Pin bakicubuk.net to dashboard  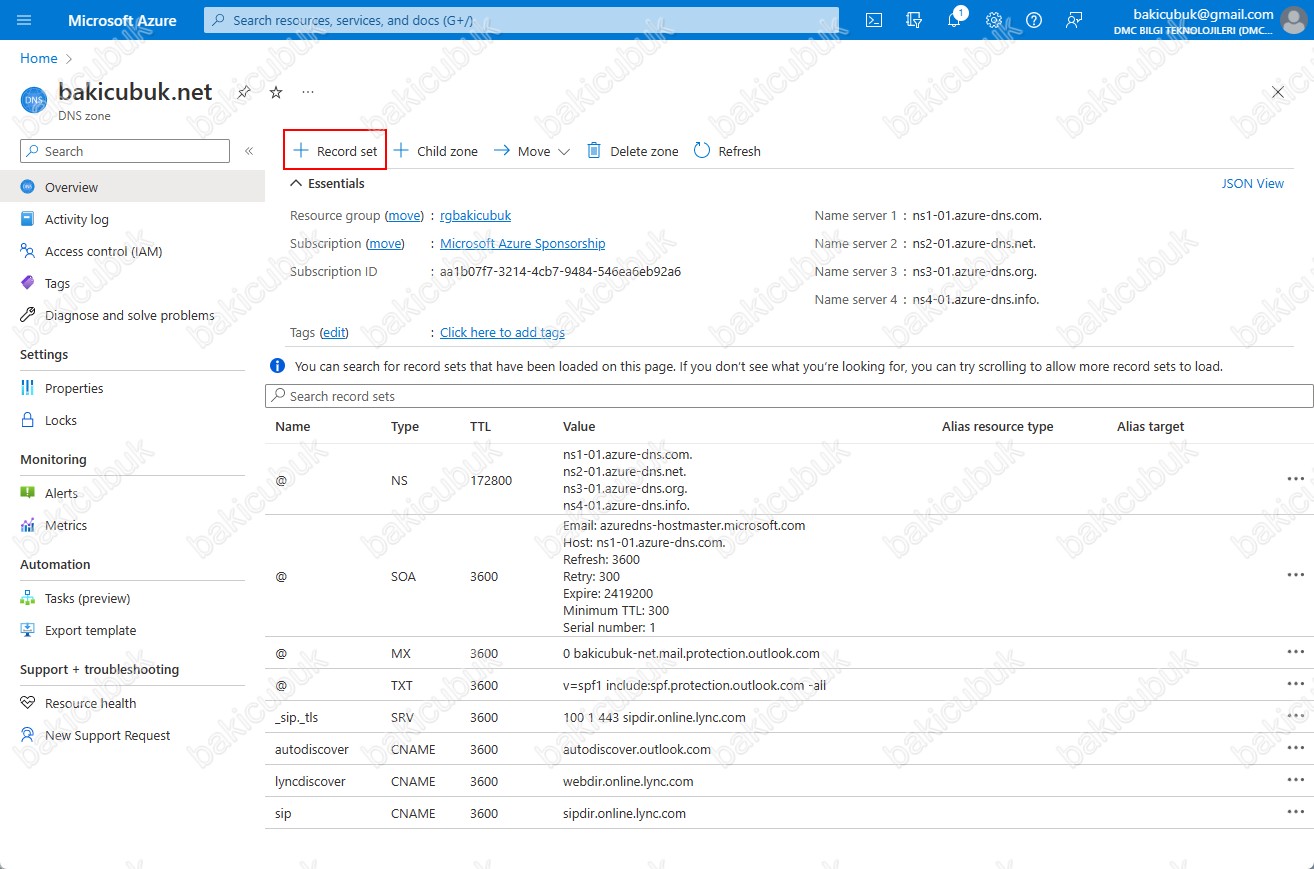click(x=244, y=92)
